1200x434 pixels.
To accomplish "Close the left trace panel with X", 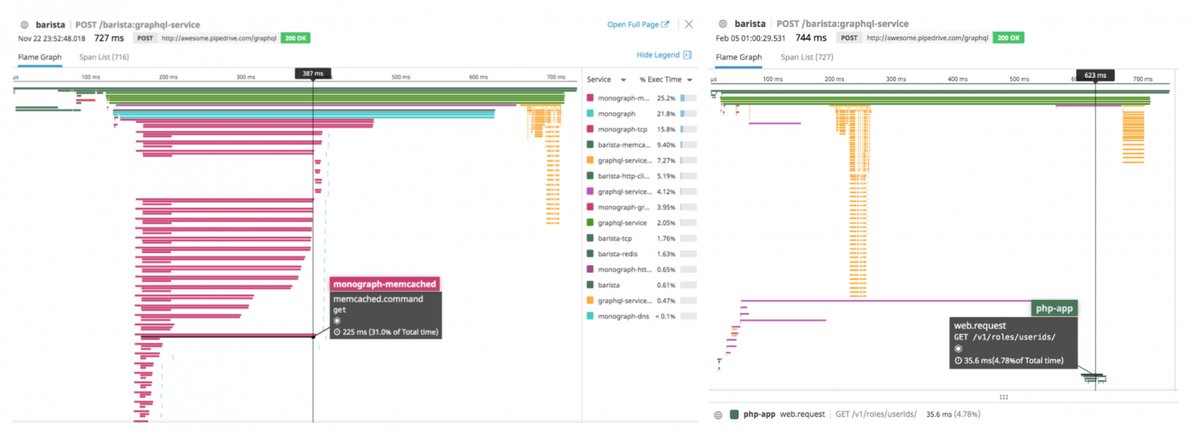I will [x=688, y=23].
